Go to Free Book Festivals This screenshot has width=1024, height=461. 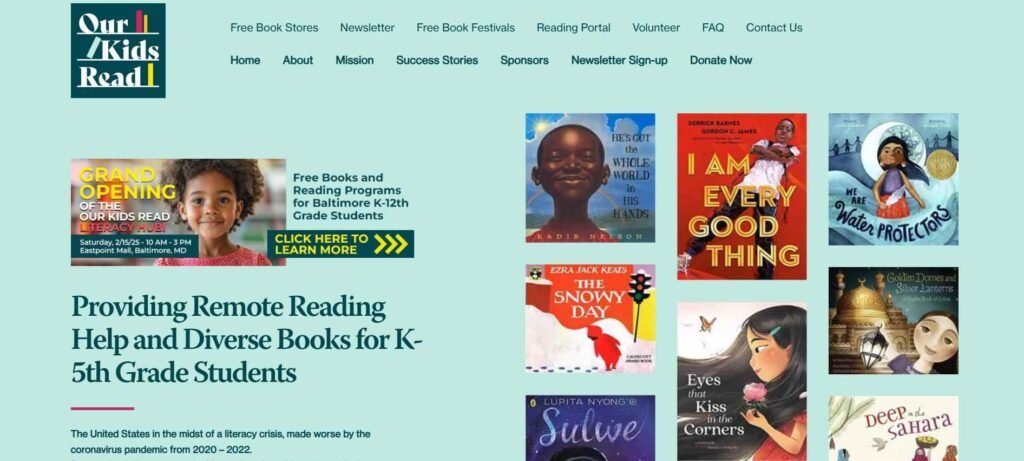[466, 27]
